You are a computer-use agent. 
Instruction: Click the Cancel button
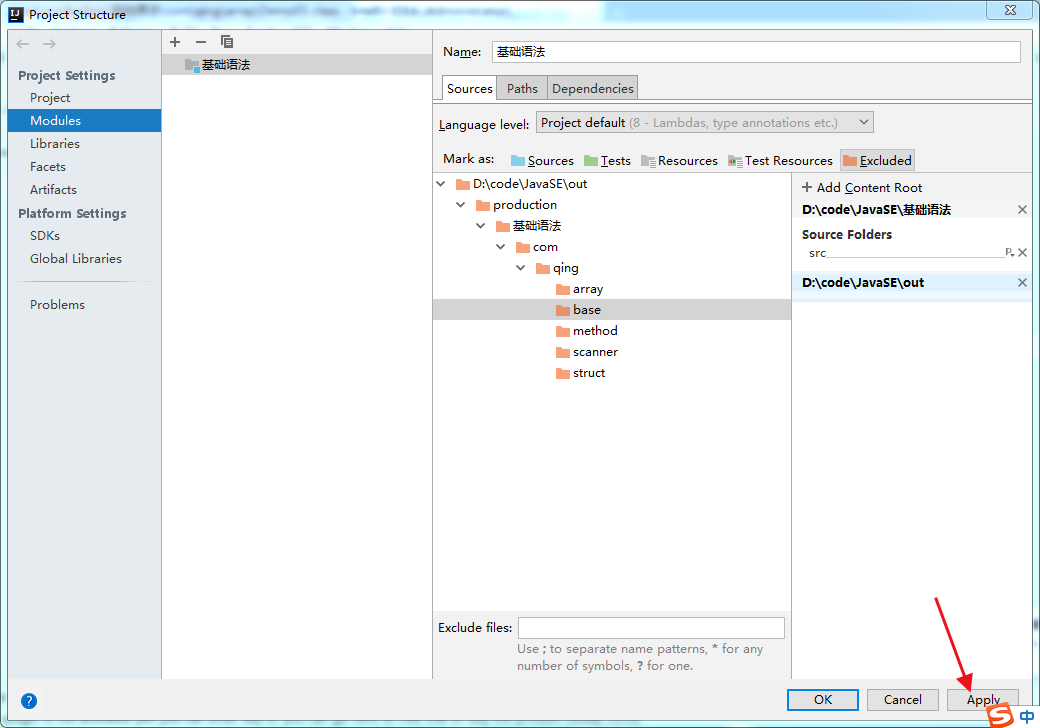[x=902, y=699]
